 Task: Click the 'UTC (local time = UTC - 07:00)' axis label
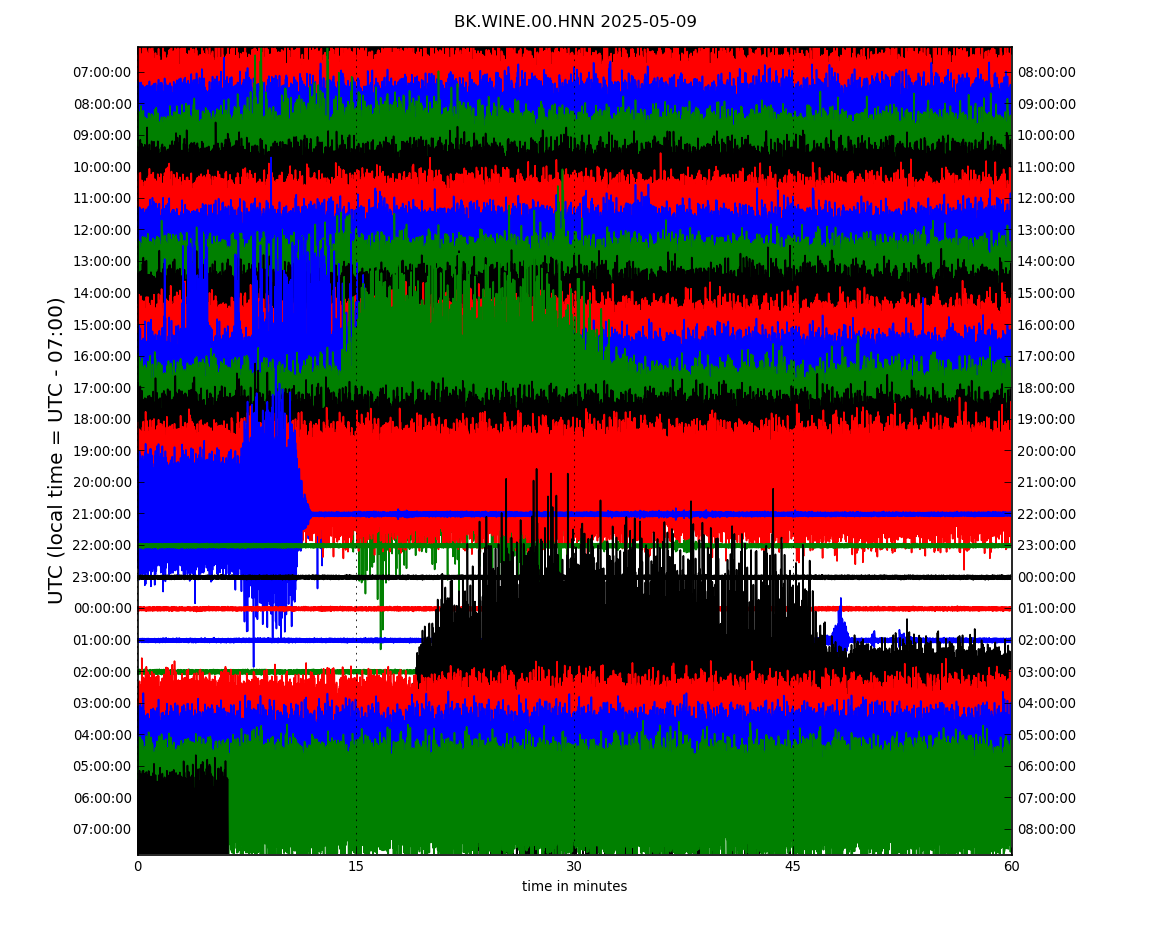pyautogui.click(x=56, y=450)
